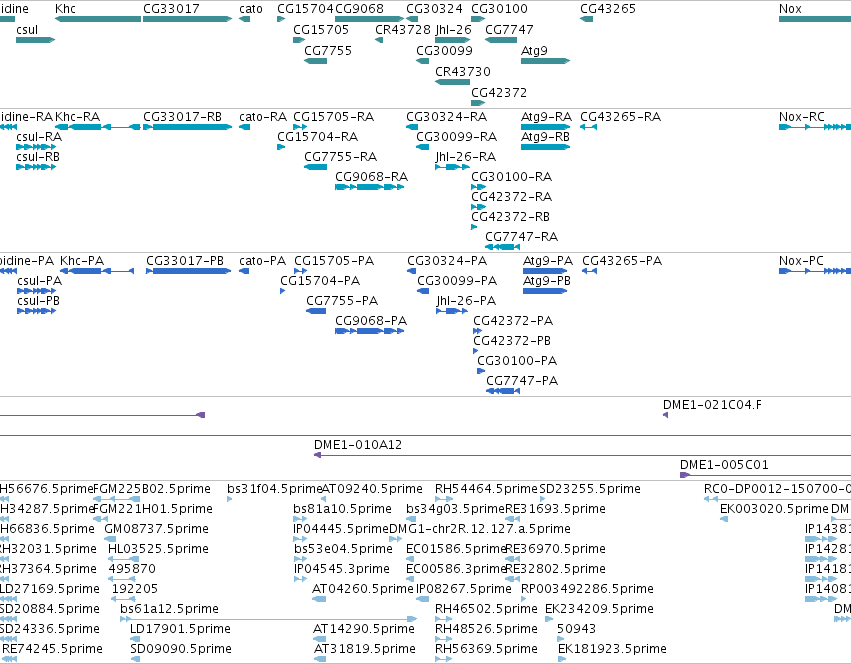Click the Atg9-PA protein feature
Screen dimensions: 851x664
click(545, 271)
